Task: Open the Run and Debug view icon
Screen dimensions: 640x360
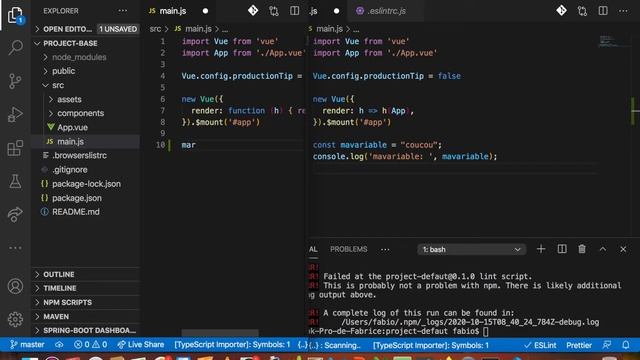Action: click(x=15, y=115)
